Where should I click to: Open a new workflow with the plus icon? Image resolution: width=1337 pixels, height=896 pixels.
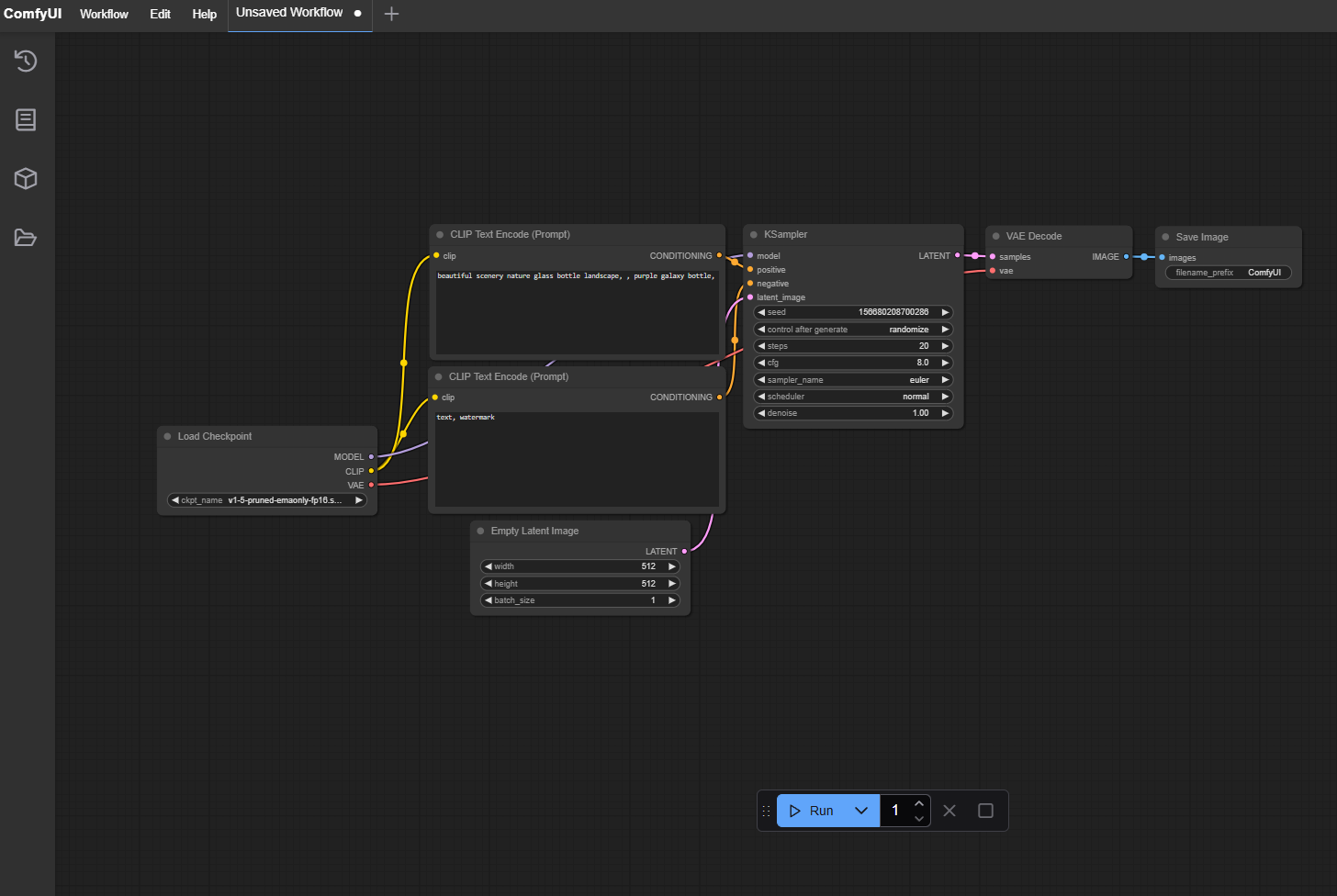tap(391, 14)
